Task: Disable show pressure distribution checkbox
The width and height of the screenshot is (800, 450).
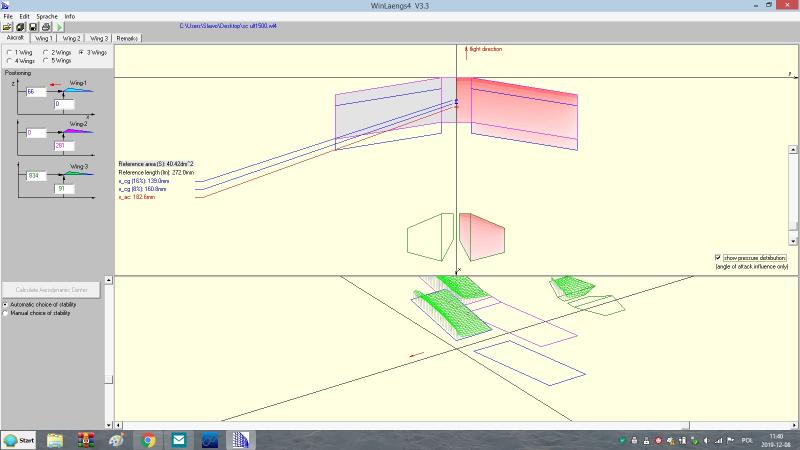Action: point(718,258)
